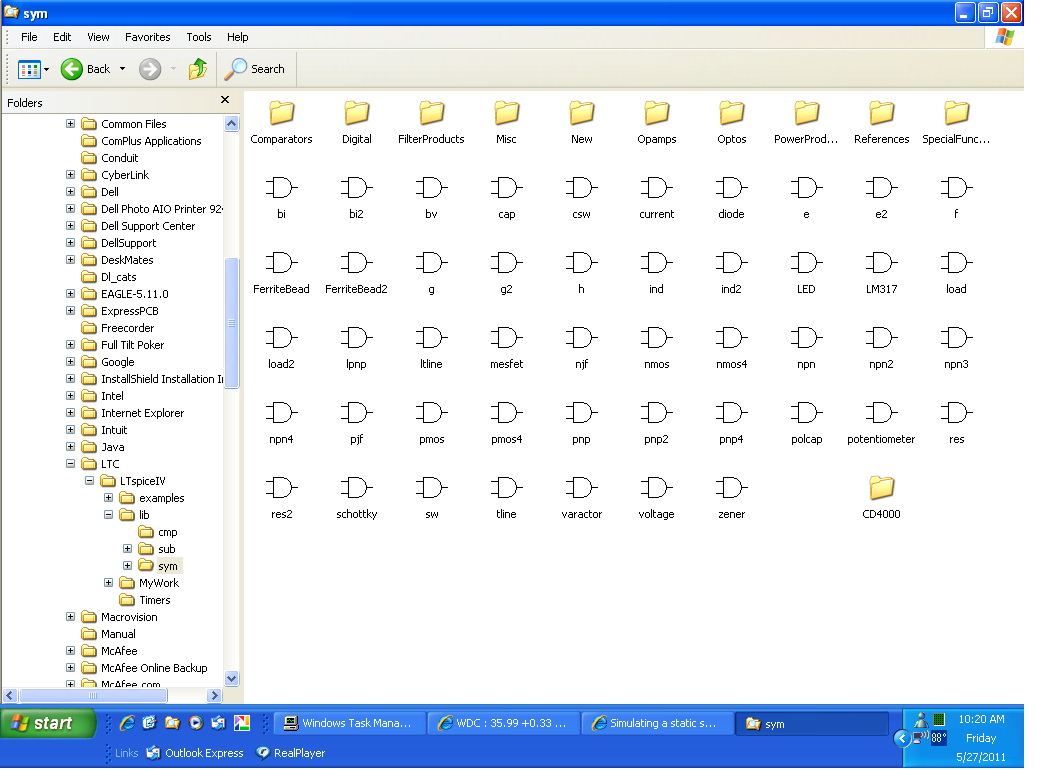Select the ind symbol file
Screen dimensions: 1042x770
[x=657, y=272]
